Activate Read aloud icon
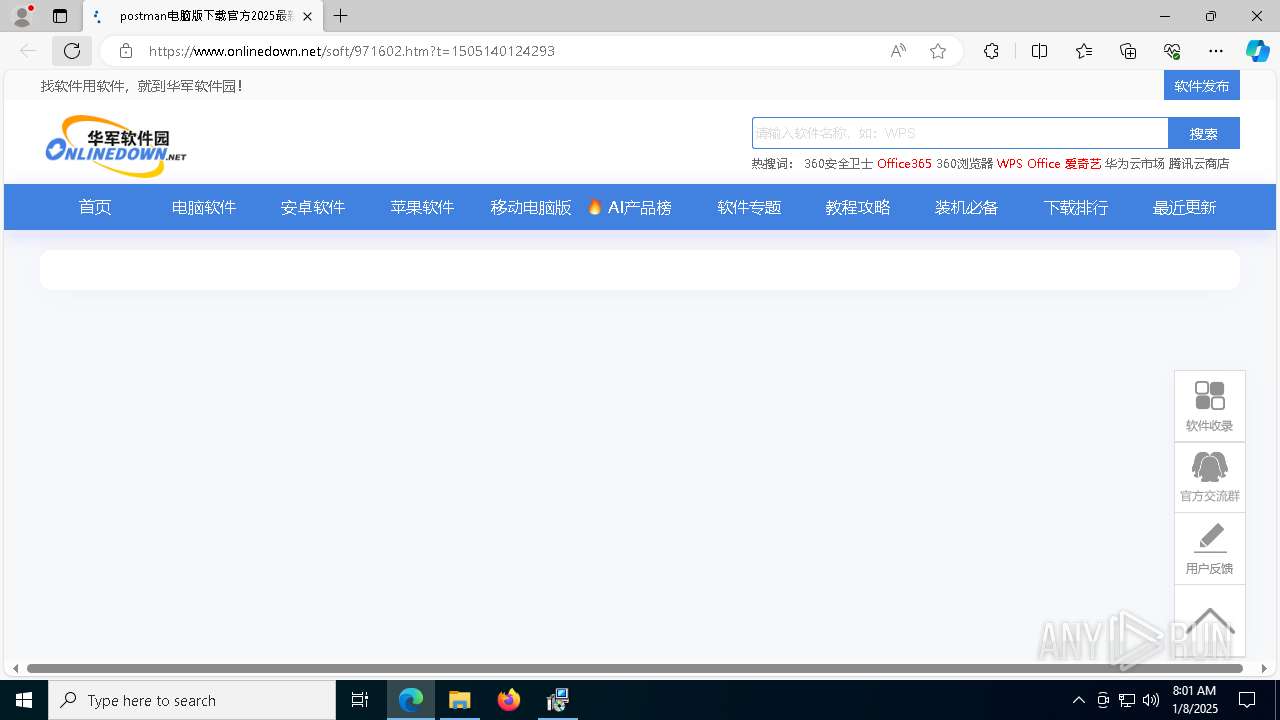Viewport: 1280px width, 720px height. (x=898, y=51)
